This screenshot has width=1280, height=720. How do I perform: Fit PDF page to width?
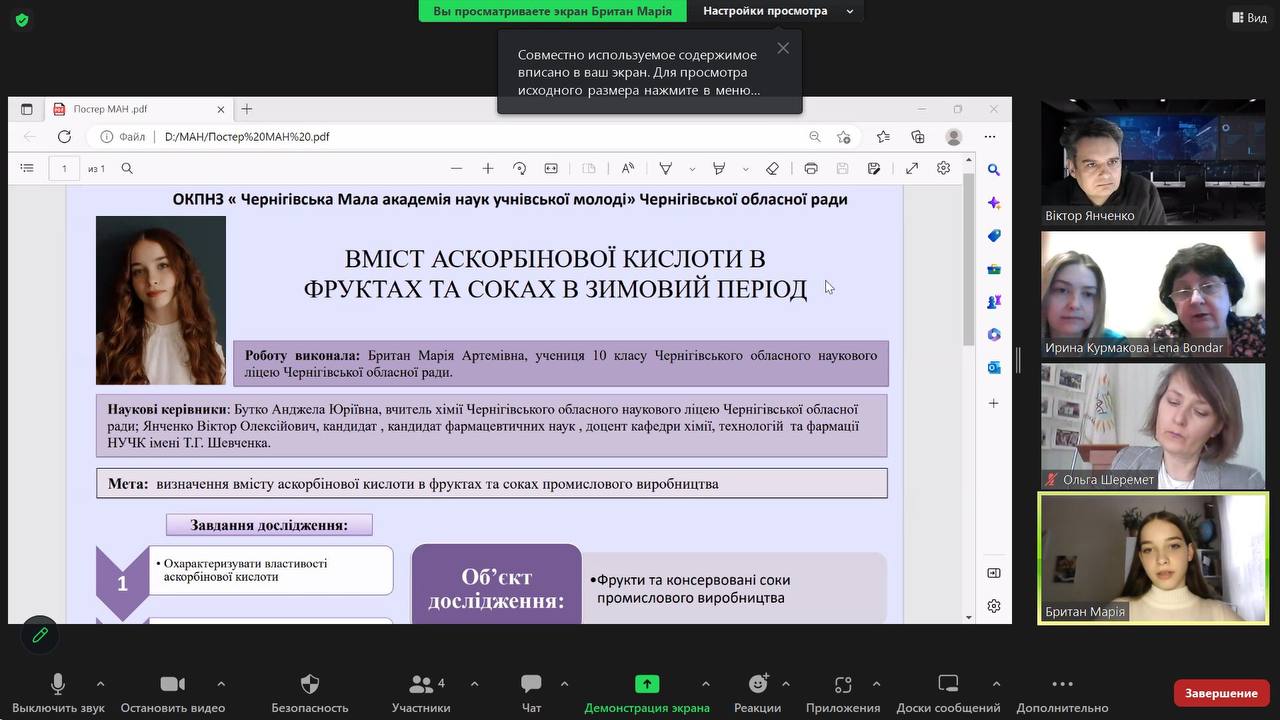point(551,168)
